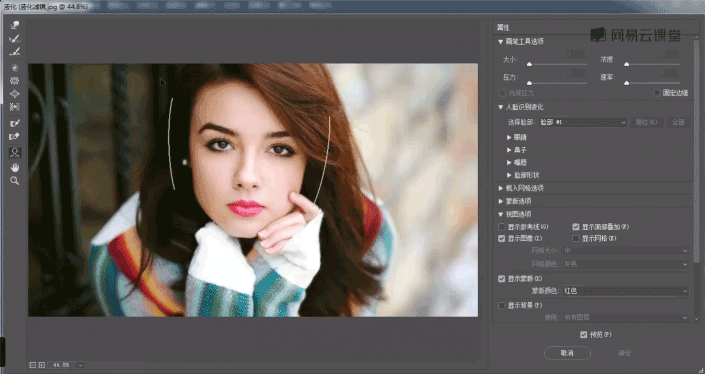The image size is (705, 374).
Task: Select the Hand tool
Action: 15,168
